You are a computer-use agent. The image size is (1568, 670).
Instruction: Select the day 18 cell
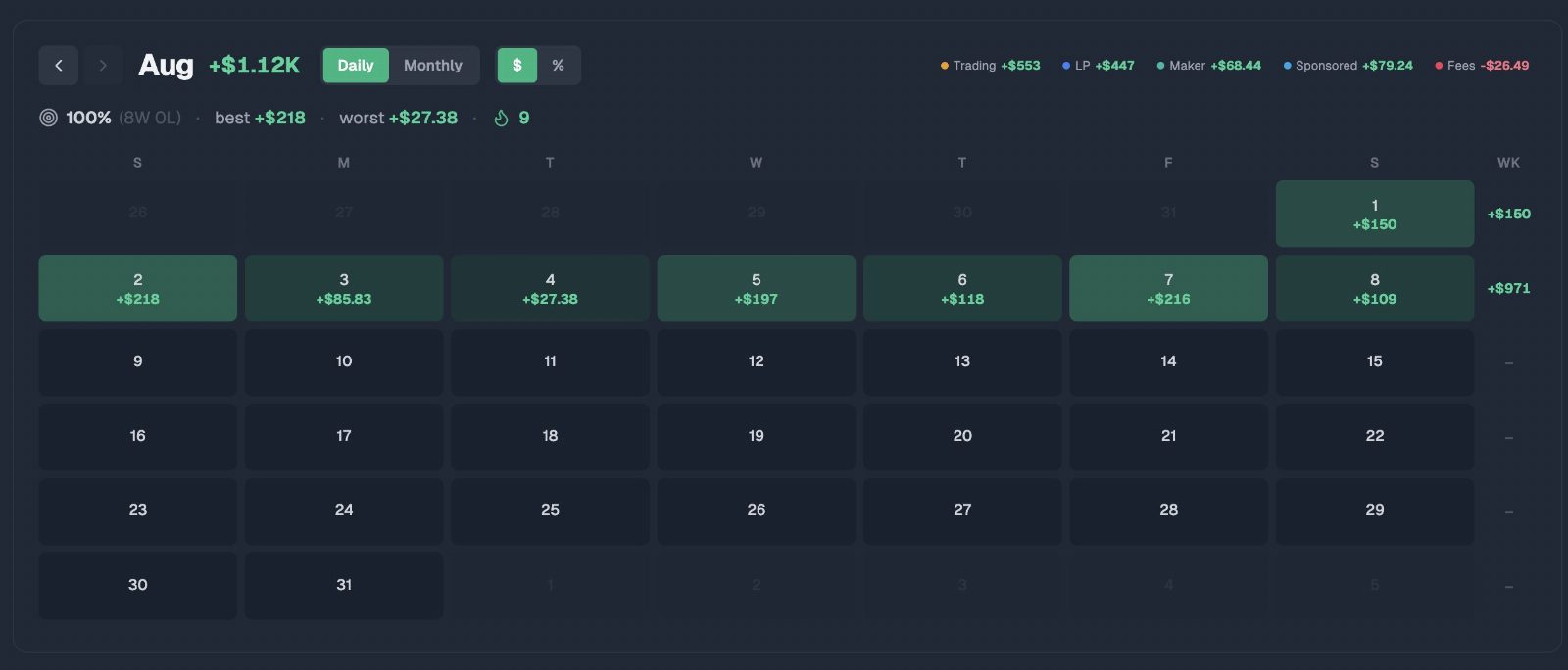point(550,437)
